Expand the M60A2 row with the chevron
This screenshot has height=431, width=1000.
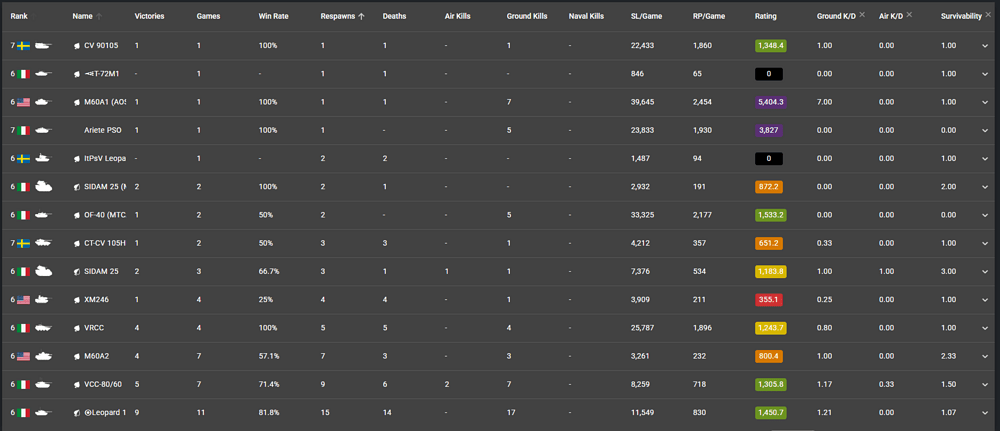[x=985, y=356]
